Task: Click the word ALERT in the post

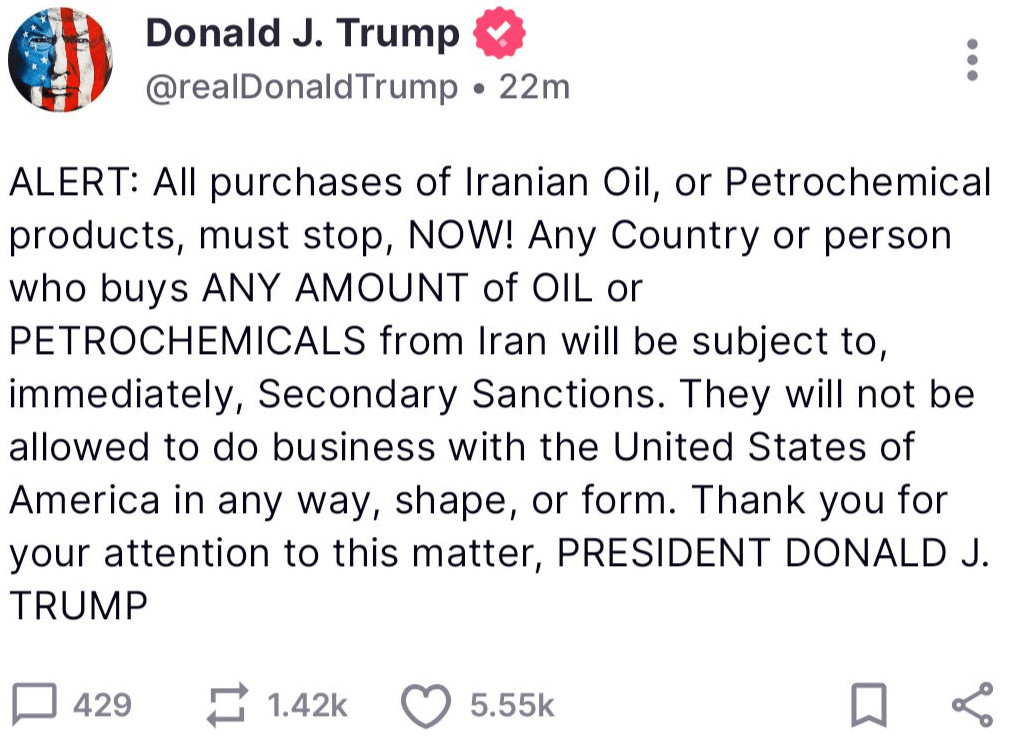Action: (74, 183)
